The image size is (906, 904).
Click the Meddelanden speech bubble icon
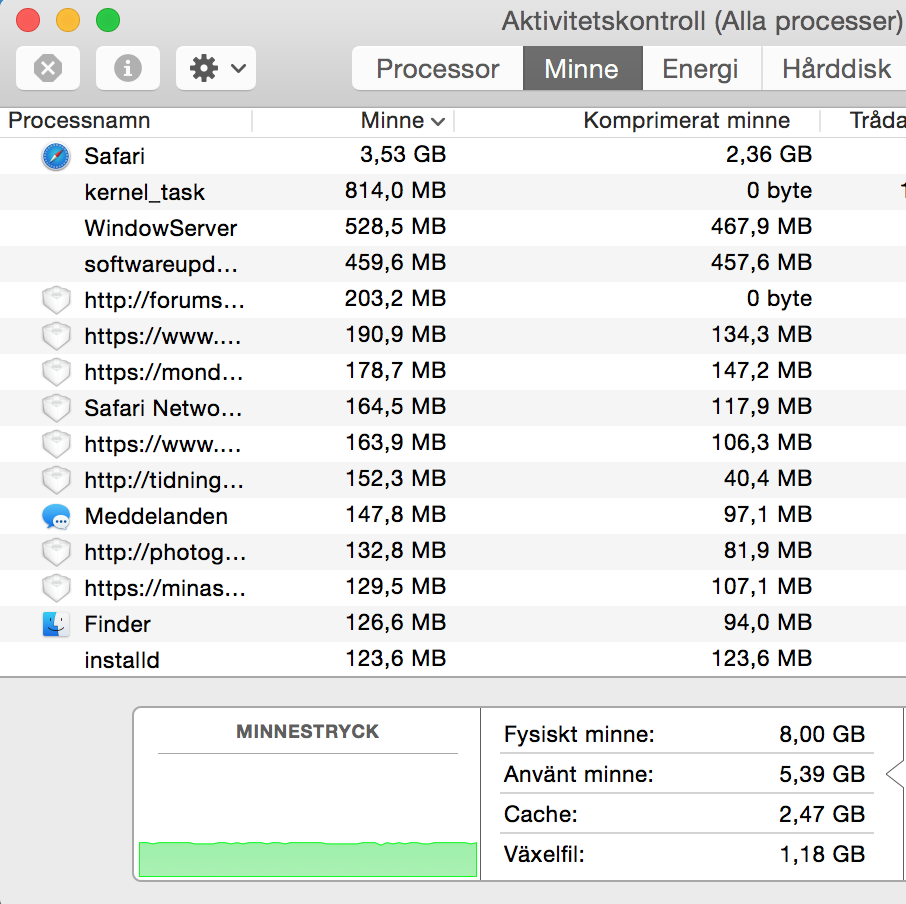pyautogui.click(x=56, y=516)
